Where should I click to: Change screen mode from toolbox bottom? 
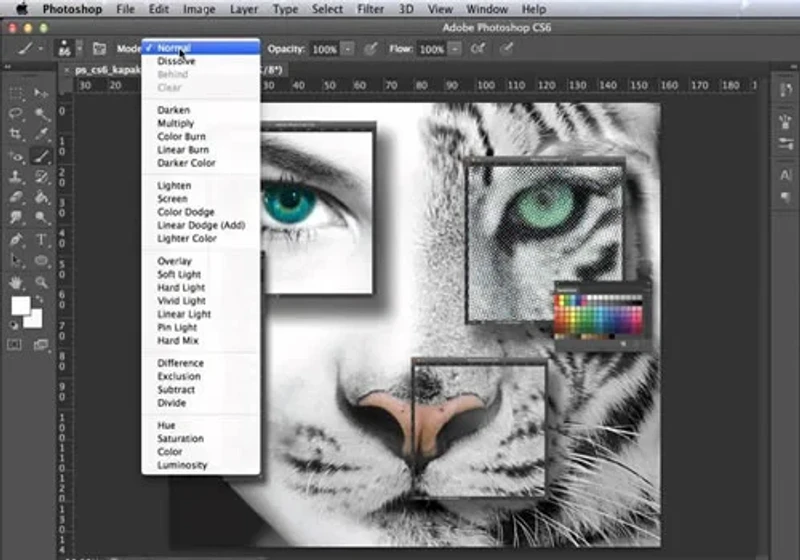tap(41, 345)
